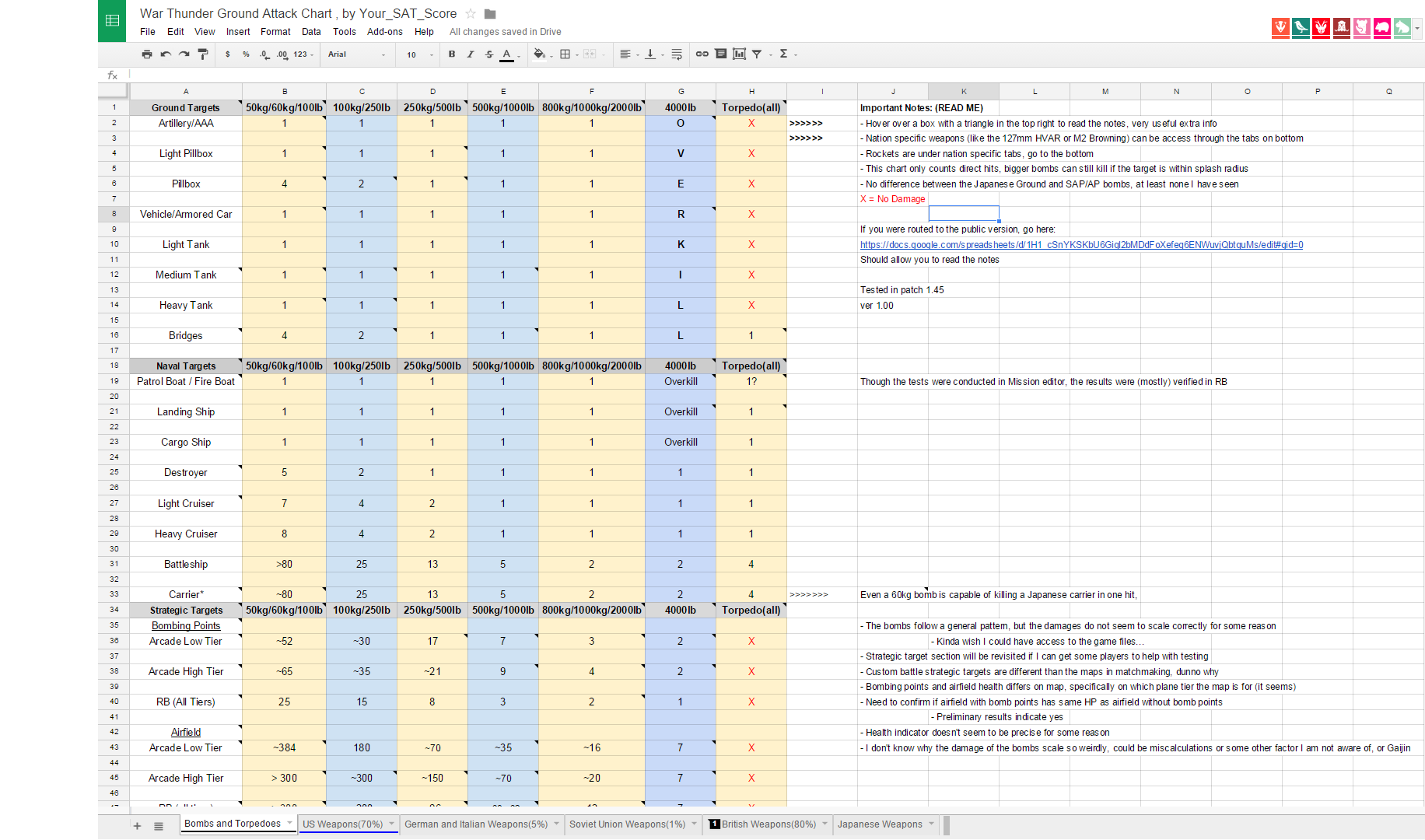This screenshot has height=840, width=1425.
Task: Activate the paint format tool
Action: (203, 54)
